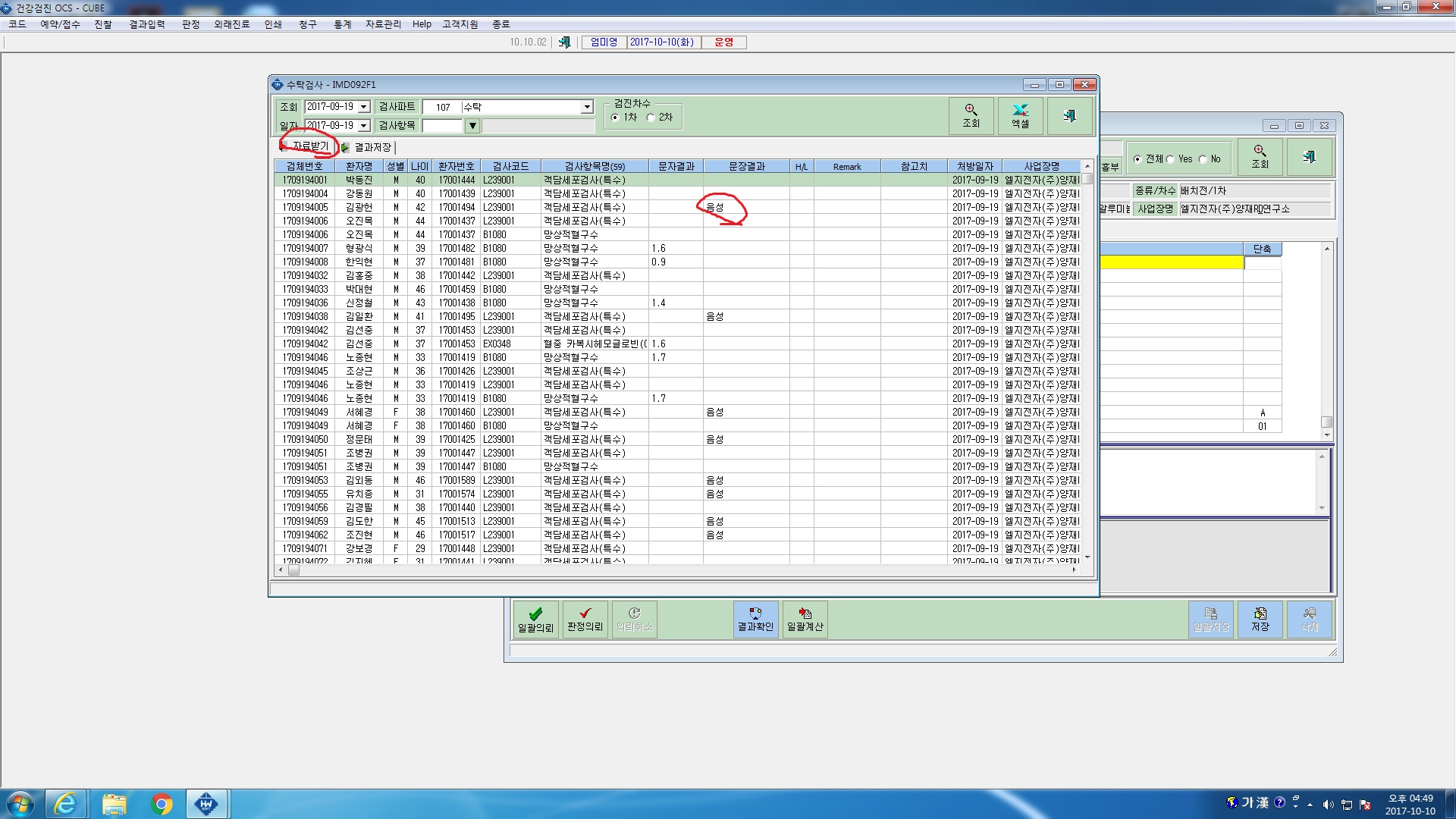Open the 결과입력 menu
This screenshot has height=819, width=1456.
tap(147, 24)
